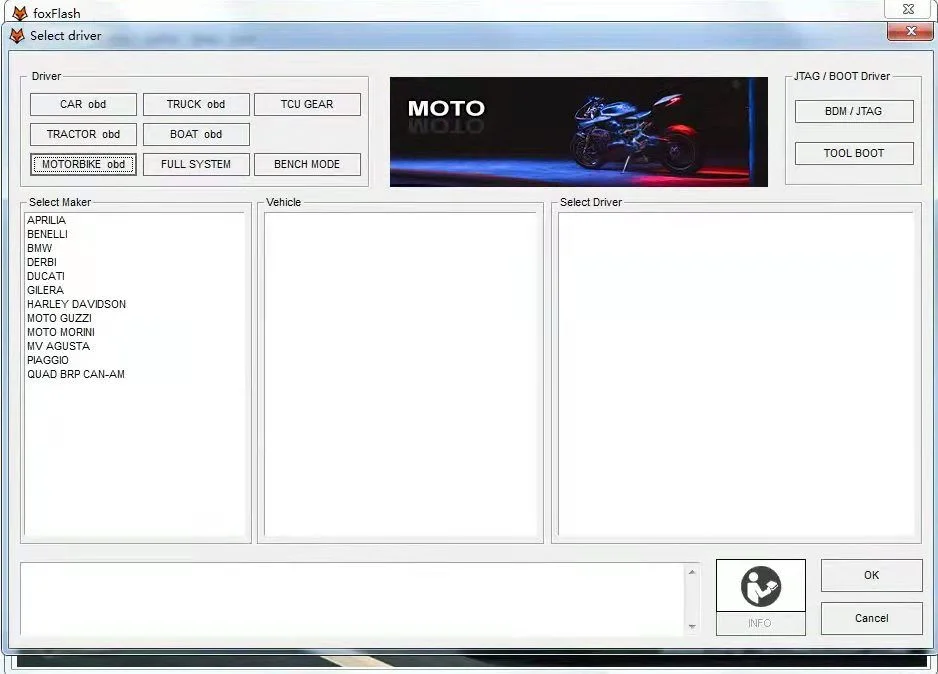This screenshot has width=938, height=674.
Task: Select PIAGGIO in the maker list
Action: tap(48, 360)
